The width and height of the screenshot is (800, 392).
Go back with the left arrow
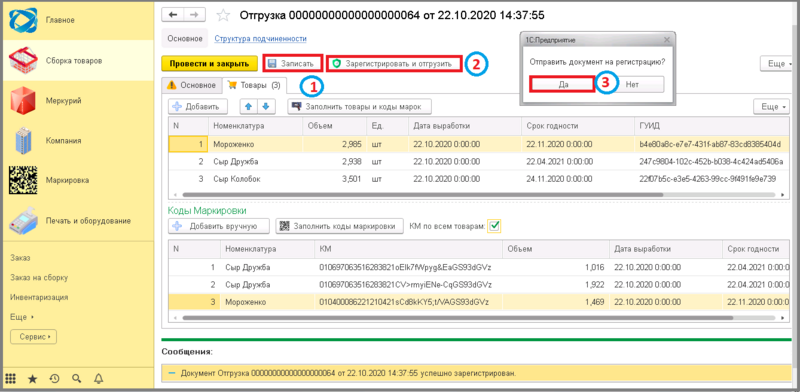click(172, 15)
